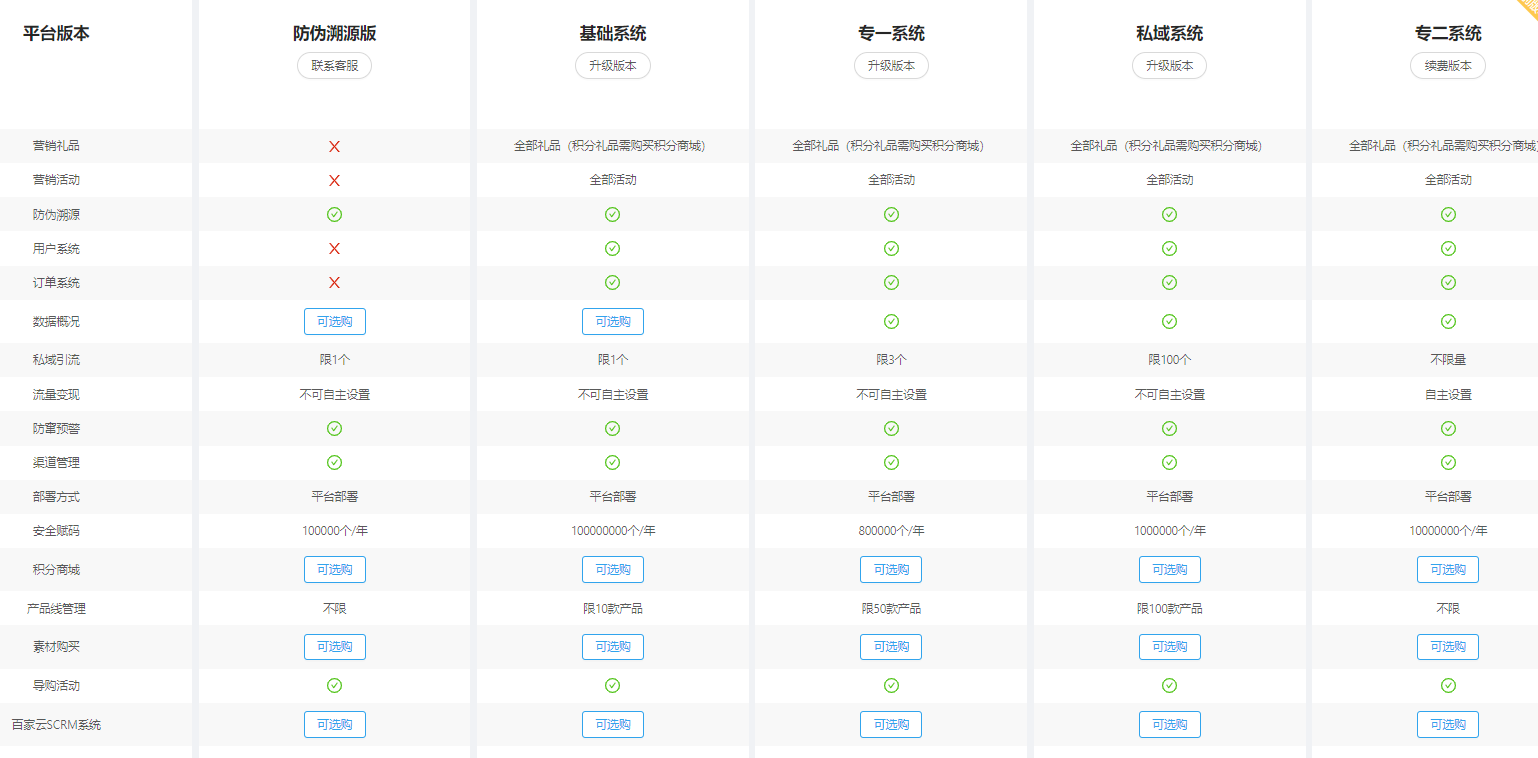Click 数据概况 checkmark in 专一系统 column

(891, 321)
